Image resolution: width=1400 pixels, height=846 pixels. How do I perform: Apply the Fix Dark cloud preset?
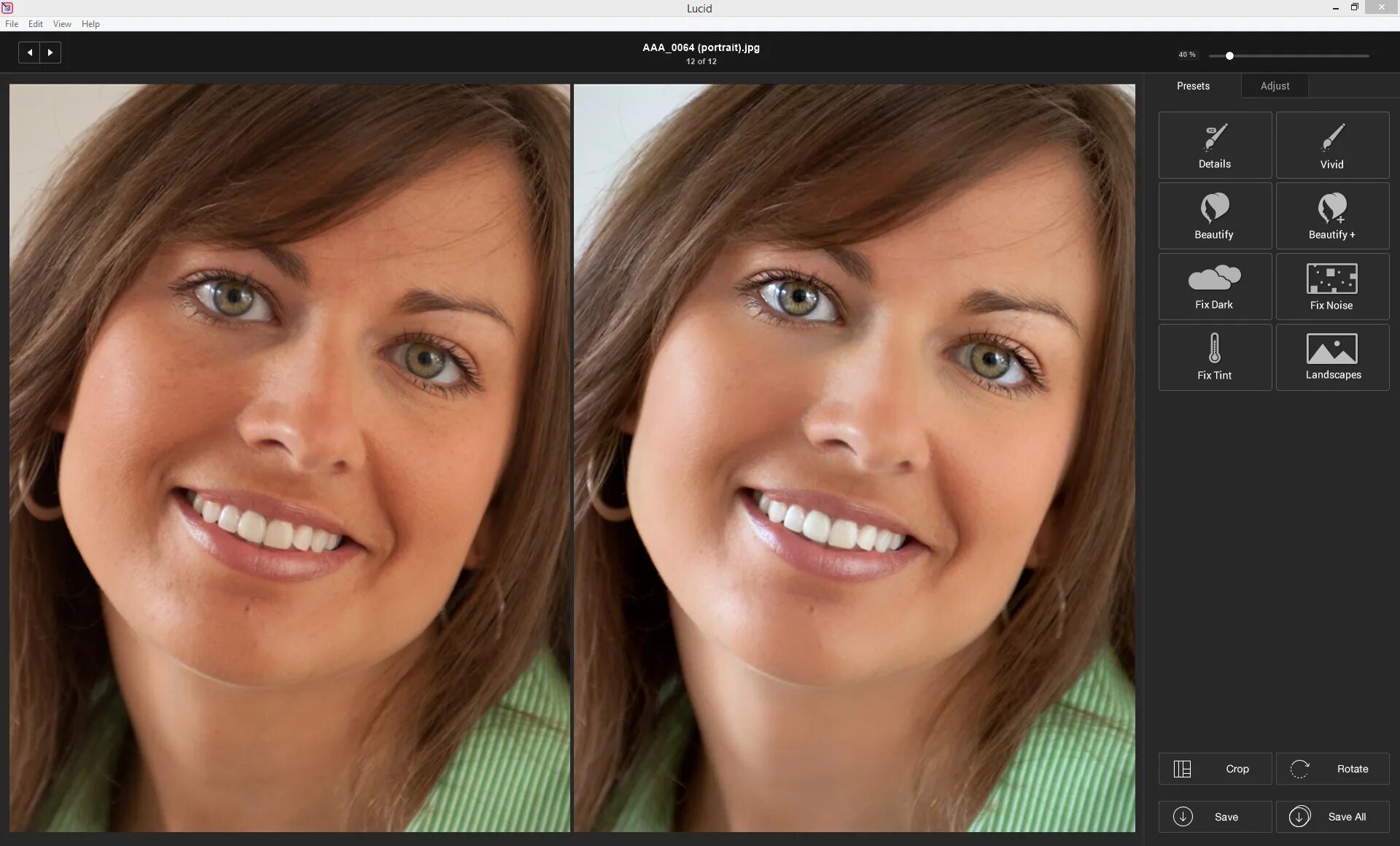click(1215, 287)
